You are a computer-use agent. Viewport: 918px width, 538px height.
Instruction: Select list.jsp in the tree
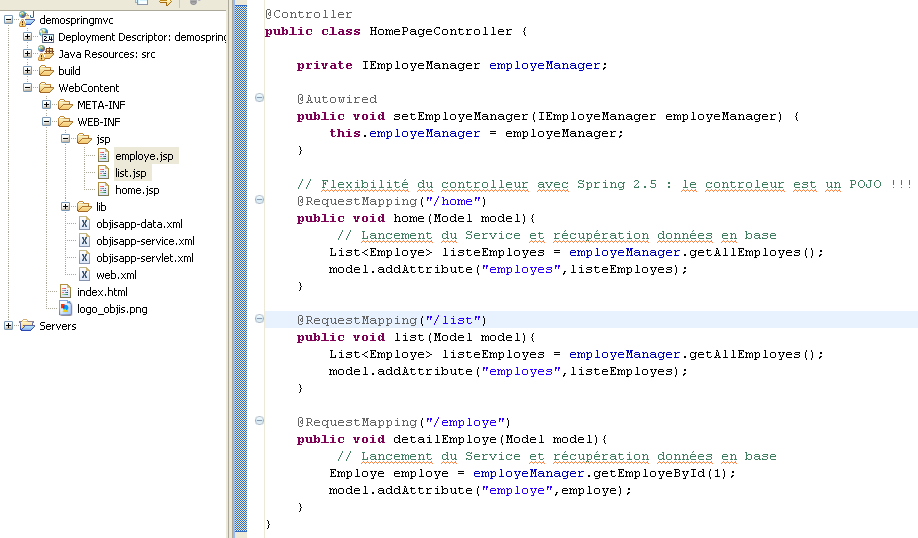[x=131, y=173]
